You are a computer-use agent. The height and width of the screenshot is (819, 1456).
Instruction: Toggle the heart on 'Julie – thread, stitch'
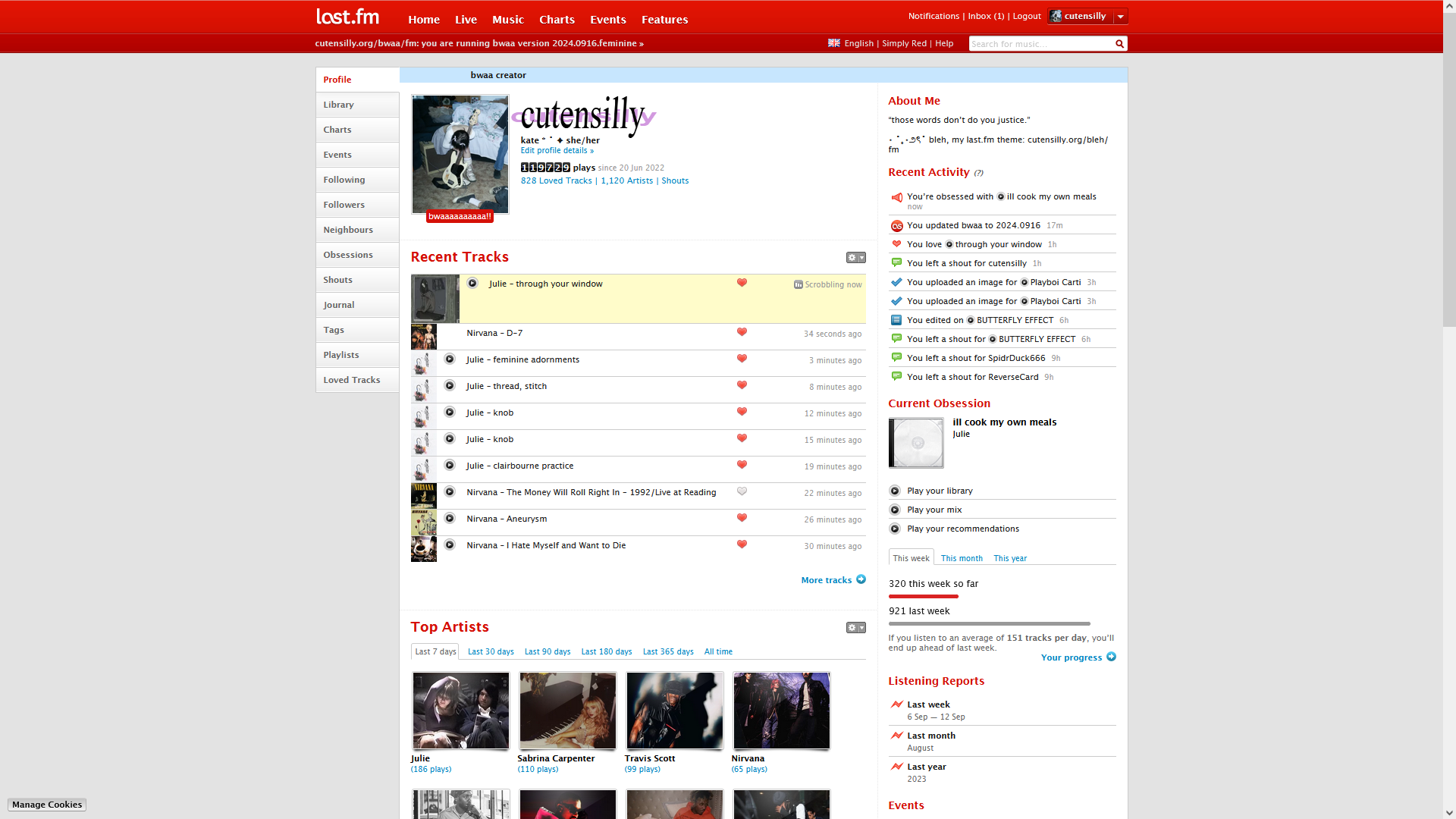[742, 385]
